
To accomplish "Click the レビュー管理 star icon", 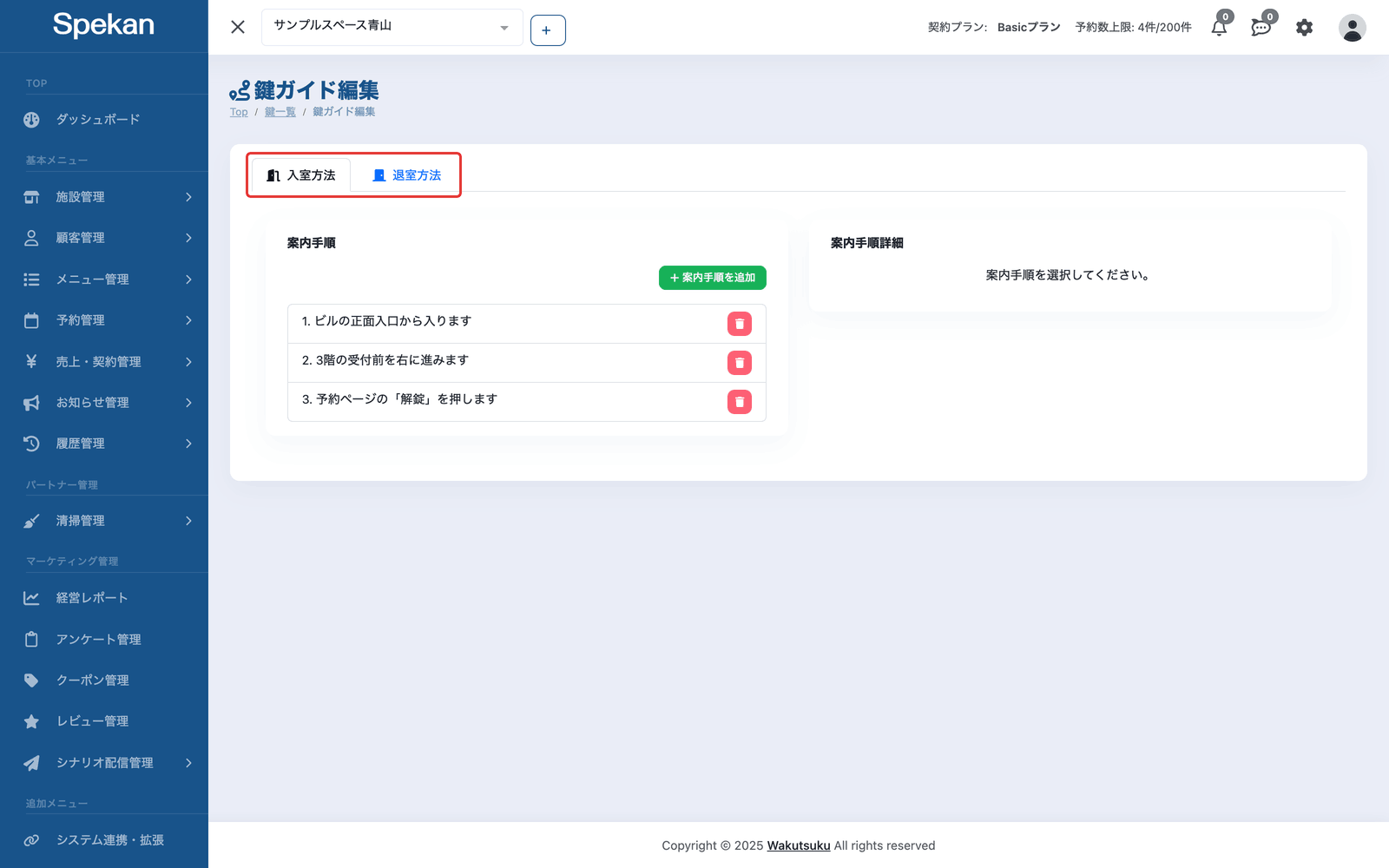I will pos(31,721).
